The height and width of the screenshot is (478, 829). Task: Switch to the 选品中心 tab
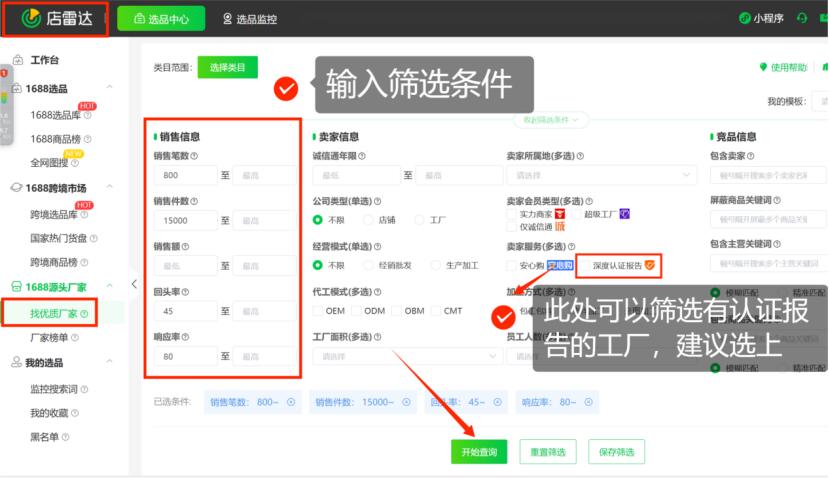161,19
